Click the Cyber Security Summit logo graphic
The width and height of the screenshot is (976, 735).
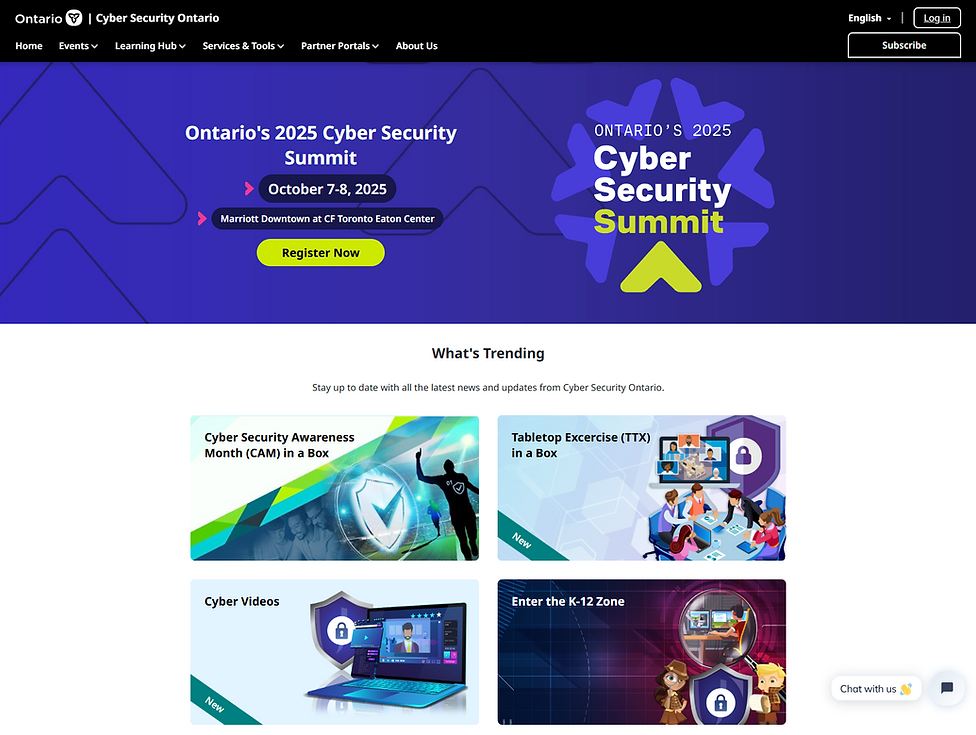pos(662,188)
